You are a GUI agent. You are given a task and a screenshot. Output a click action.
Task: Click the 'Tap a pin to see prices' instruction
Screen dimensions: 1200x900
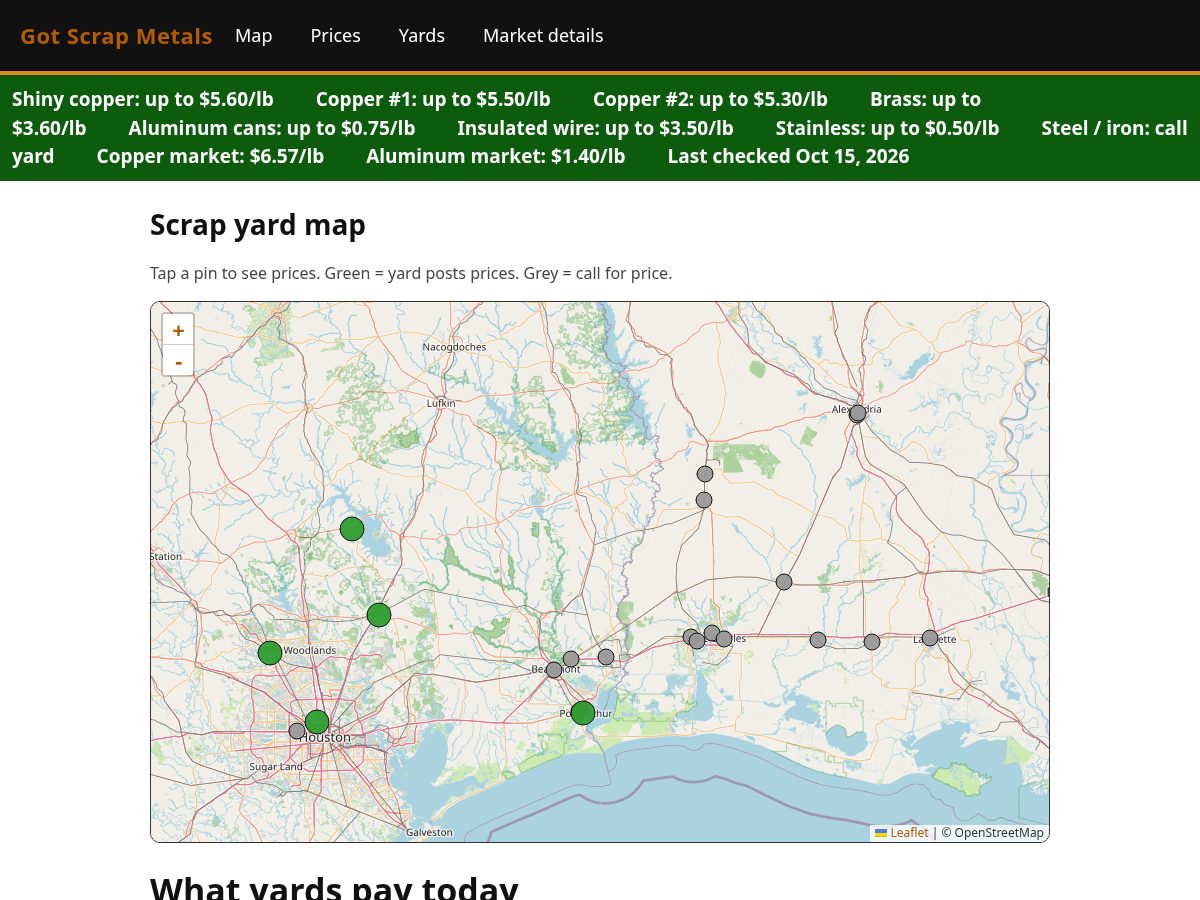click(236, 273)
